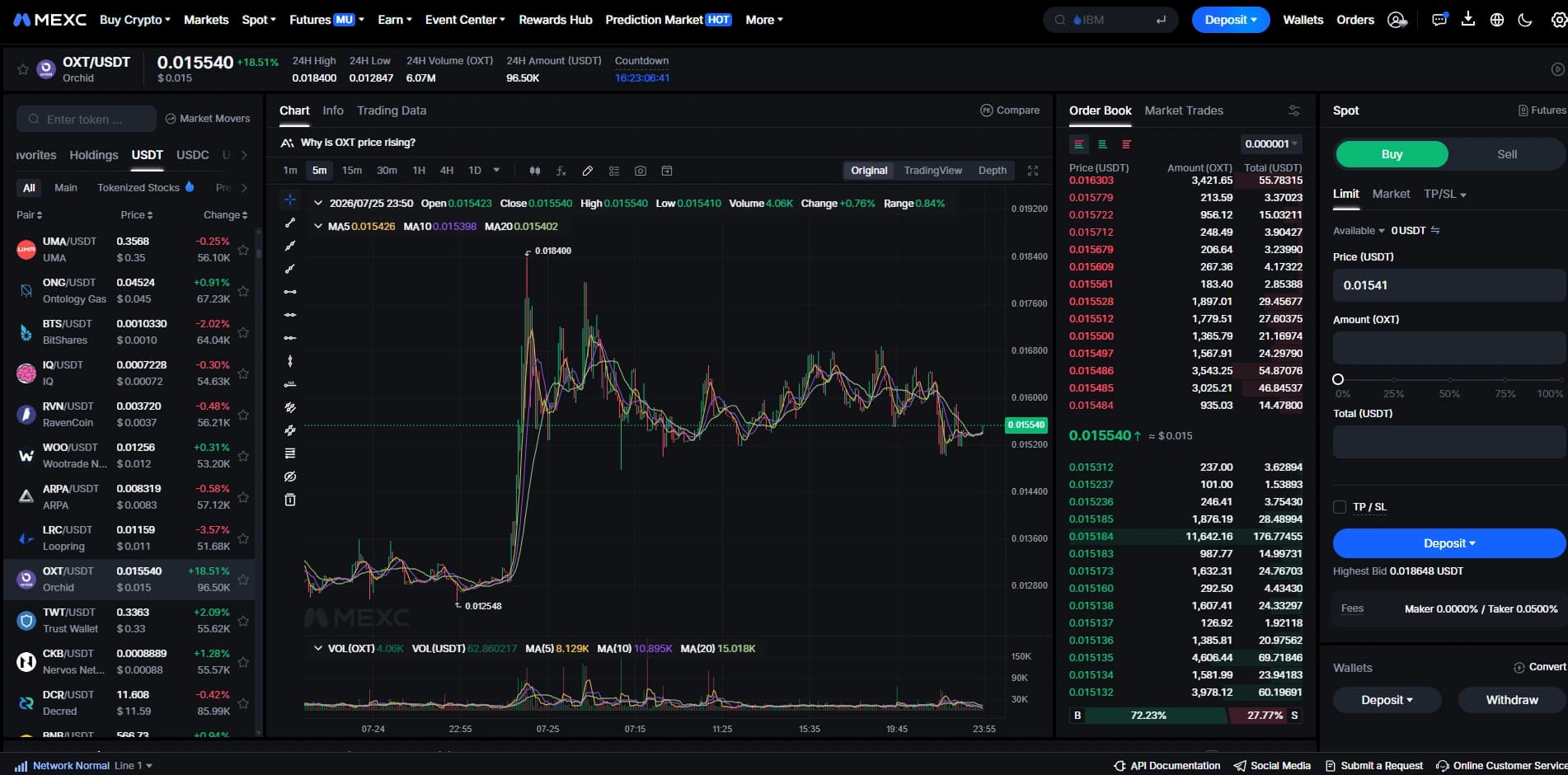This screenshot has height=775, width=1568.
Task: Show both bids and asks order book view
Action: click(1079, 144)
